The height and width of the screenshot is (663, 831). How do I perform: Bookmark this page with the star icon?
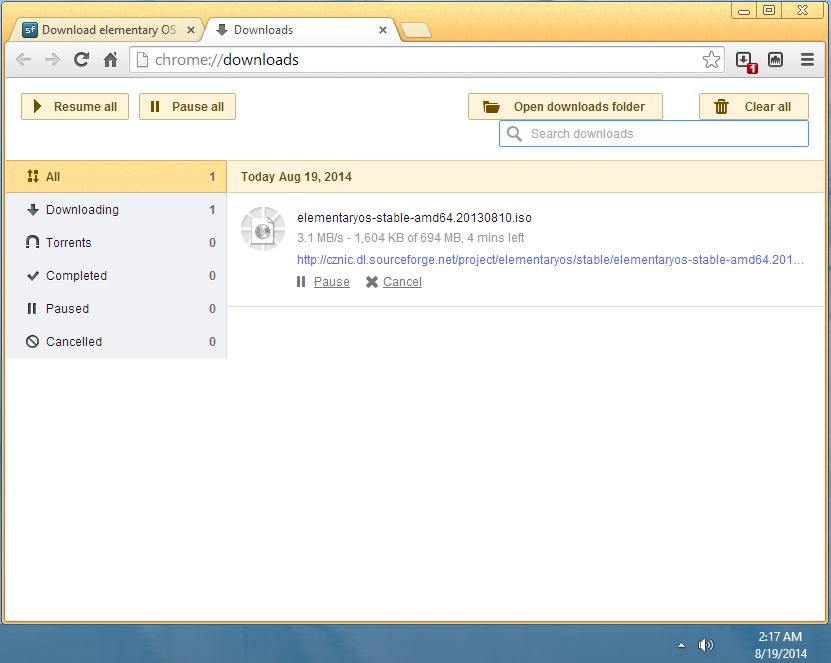[711, 59]
